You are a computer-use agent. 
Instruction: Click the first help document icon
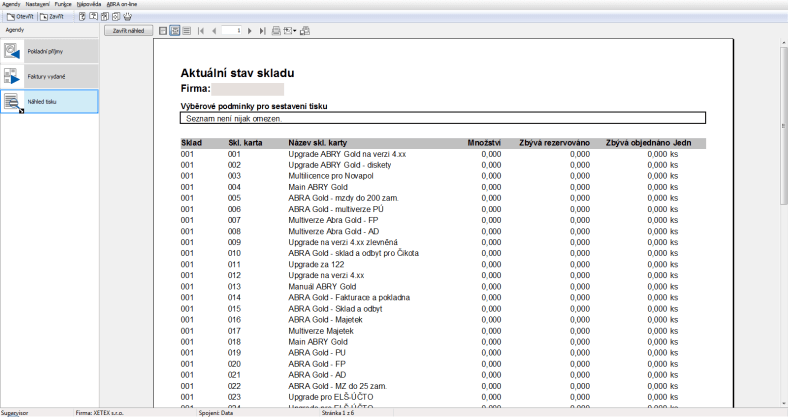82,17
